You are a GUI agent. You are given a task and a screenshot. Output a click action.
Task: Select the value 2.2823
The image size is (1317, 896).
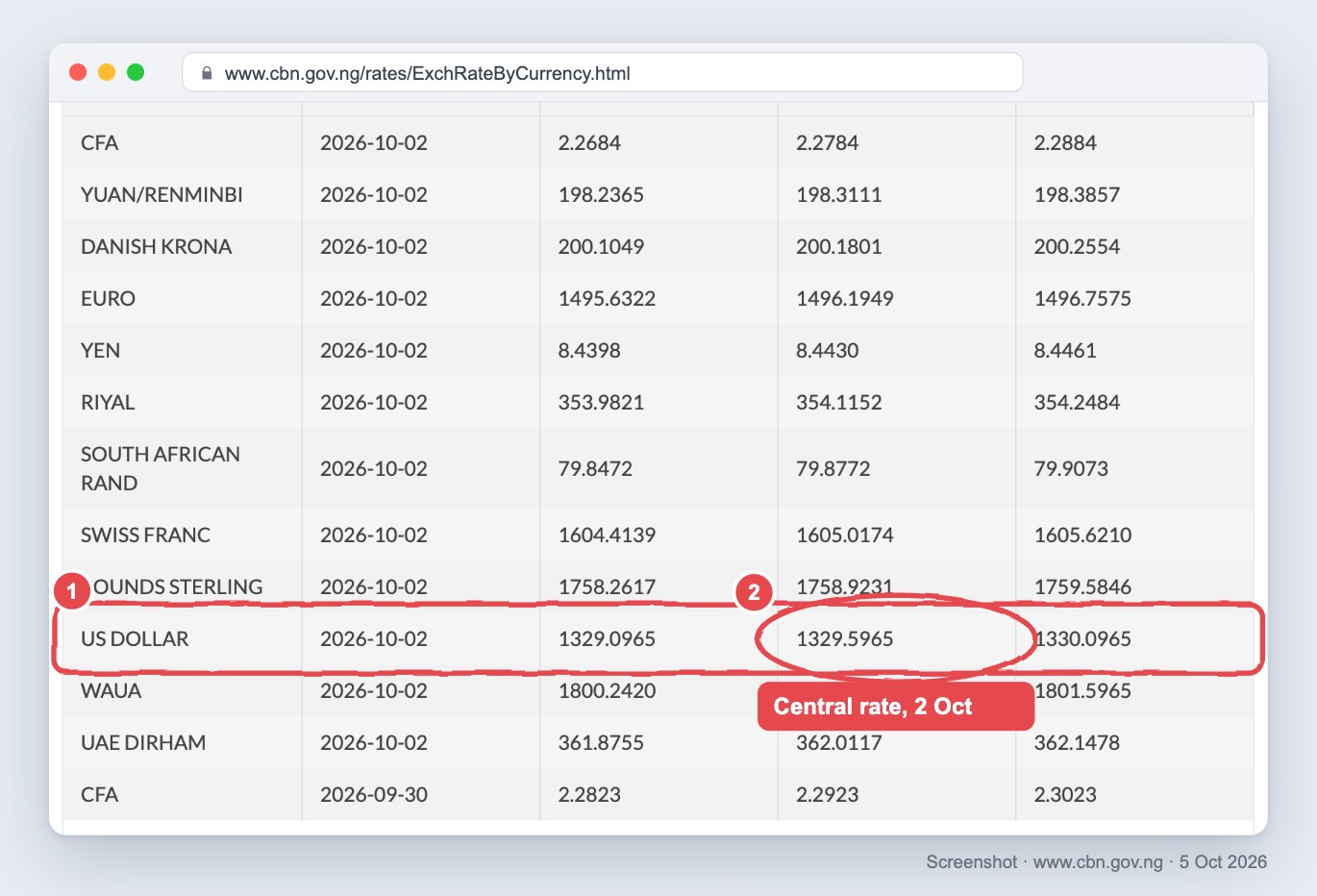(x=589, y=795)
